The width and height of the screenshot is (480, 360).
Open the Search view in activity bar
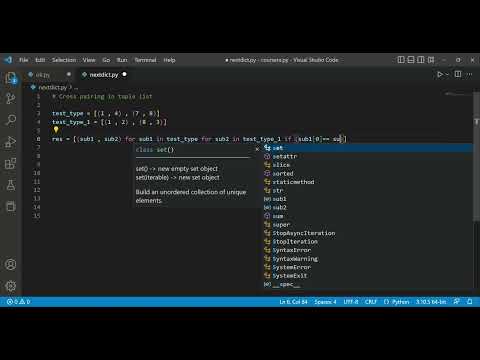click(11, 120)
